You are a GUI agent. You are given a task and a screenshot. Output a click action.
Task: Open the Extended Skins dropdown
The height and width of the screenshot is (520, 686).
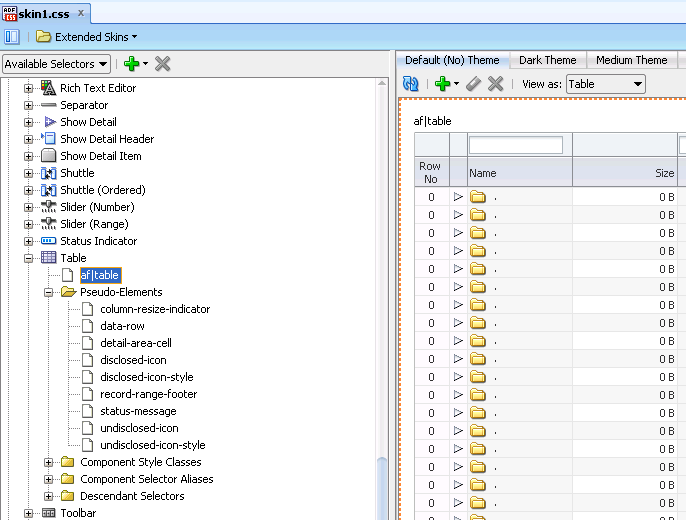(87, 37)
